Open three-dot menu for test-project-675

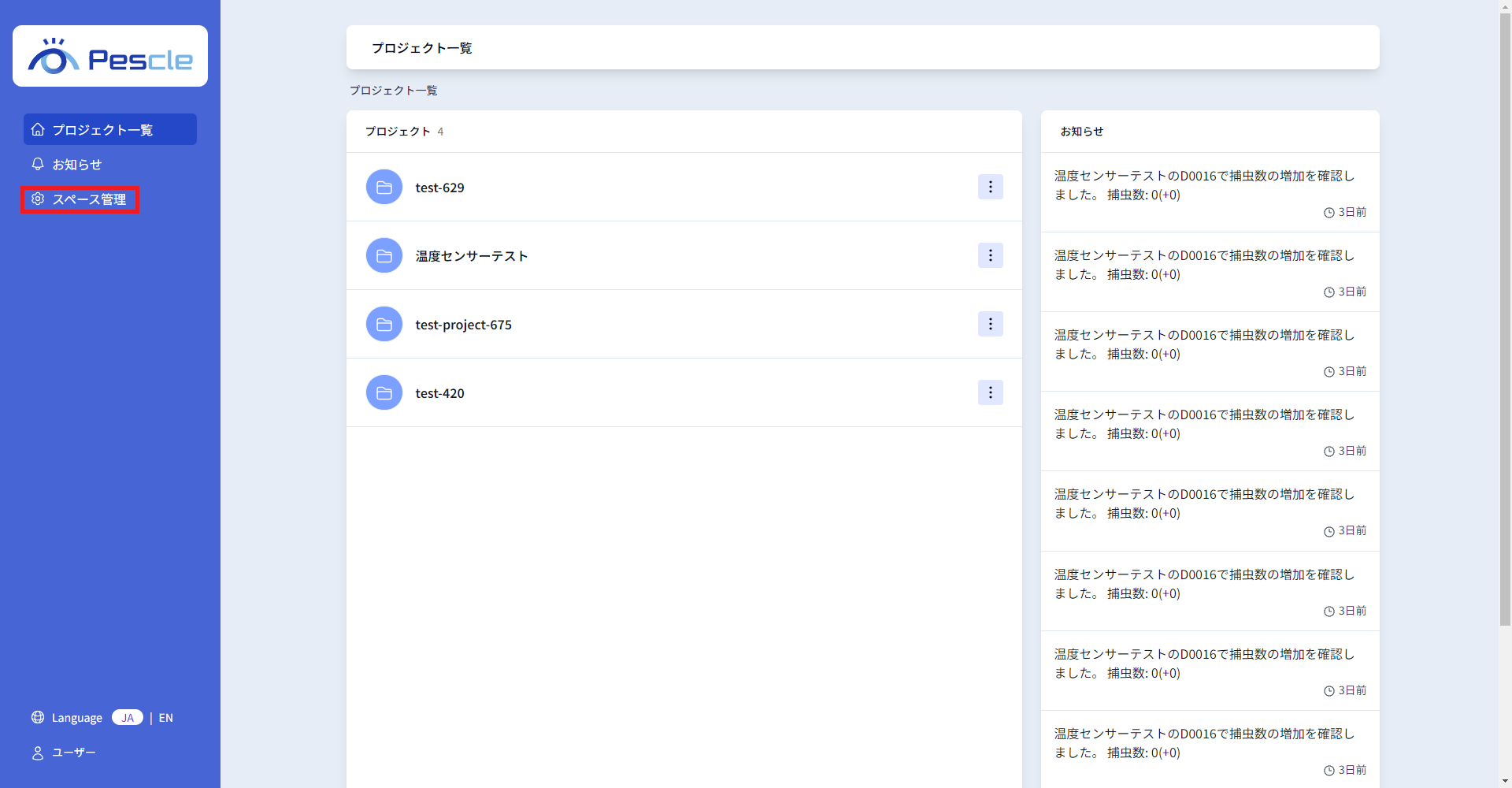tap(990, 324)
